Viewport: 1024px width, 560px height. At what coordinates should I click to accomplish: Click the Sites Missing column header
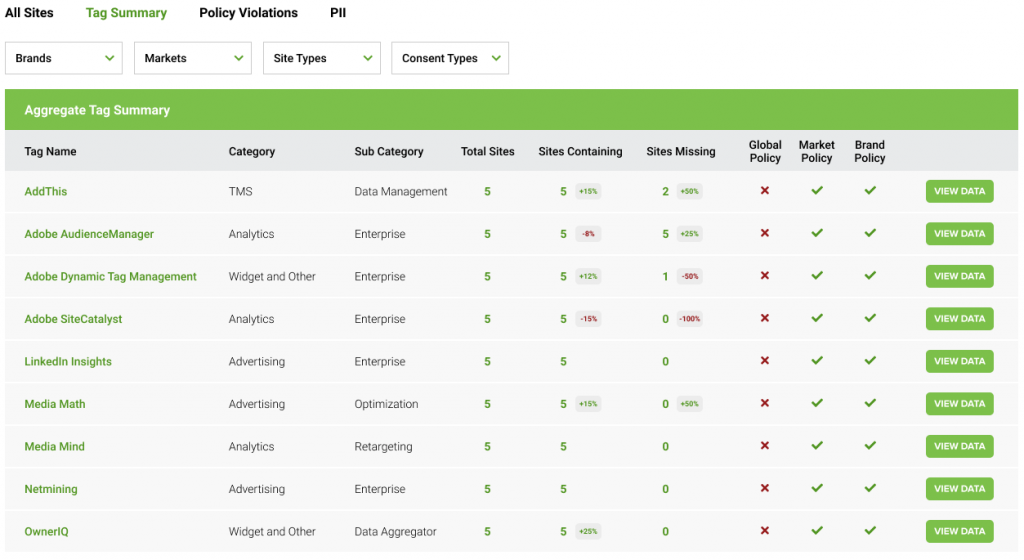(680, 151)
